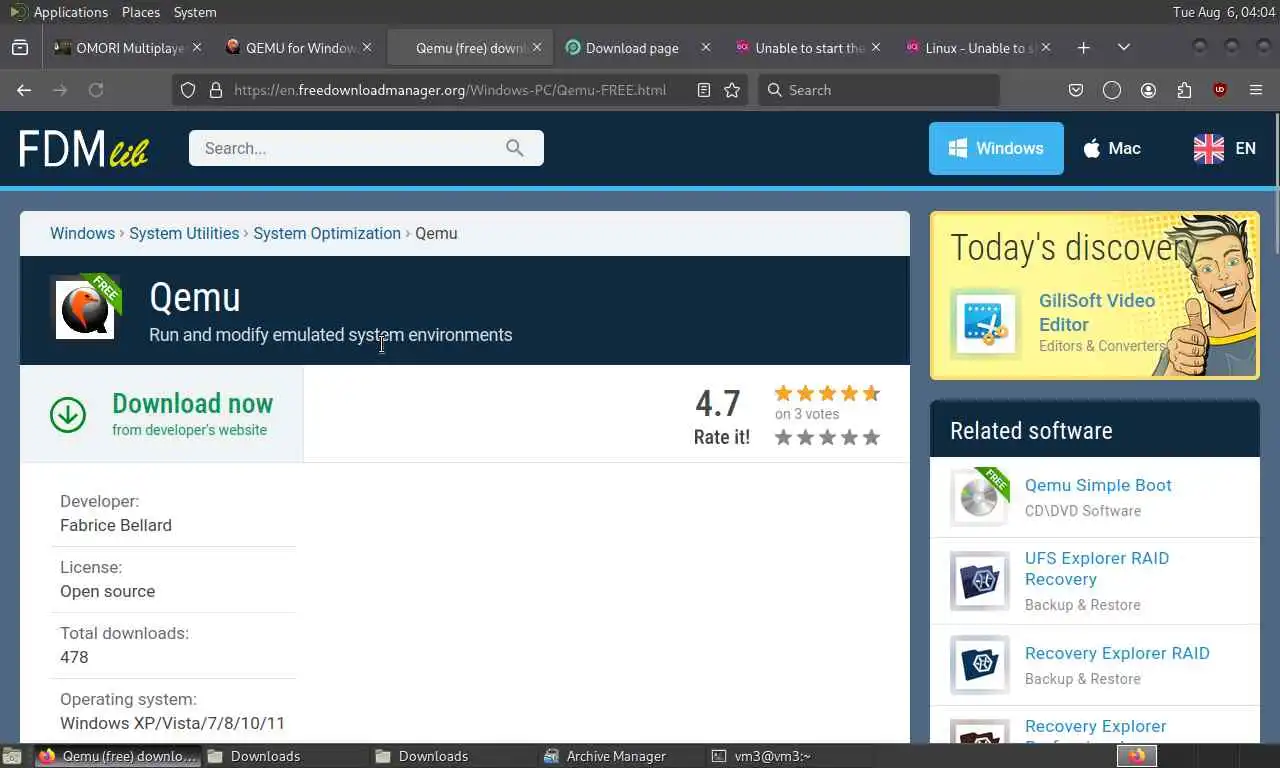
Task: Open Recovery Explorer RAID link
Action: [x=1117, y=653]
